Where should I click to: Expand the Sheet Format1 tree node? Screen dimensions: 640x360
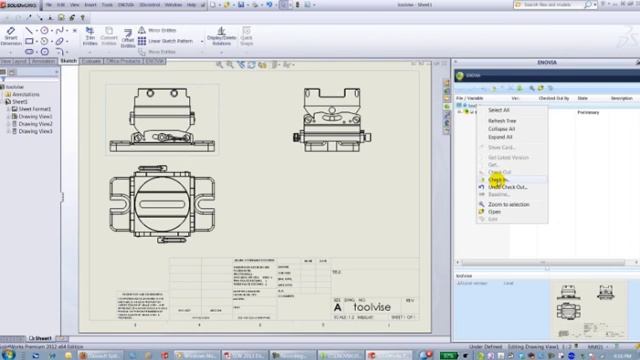pos(8,109)
